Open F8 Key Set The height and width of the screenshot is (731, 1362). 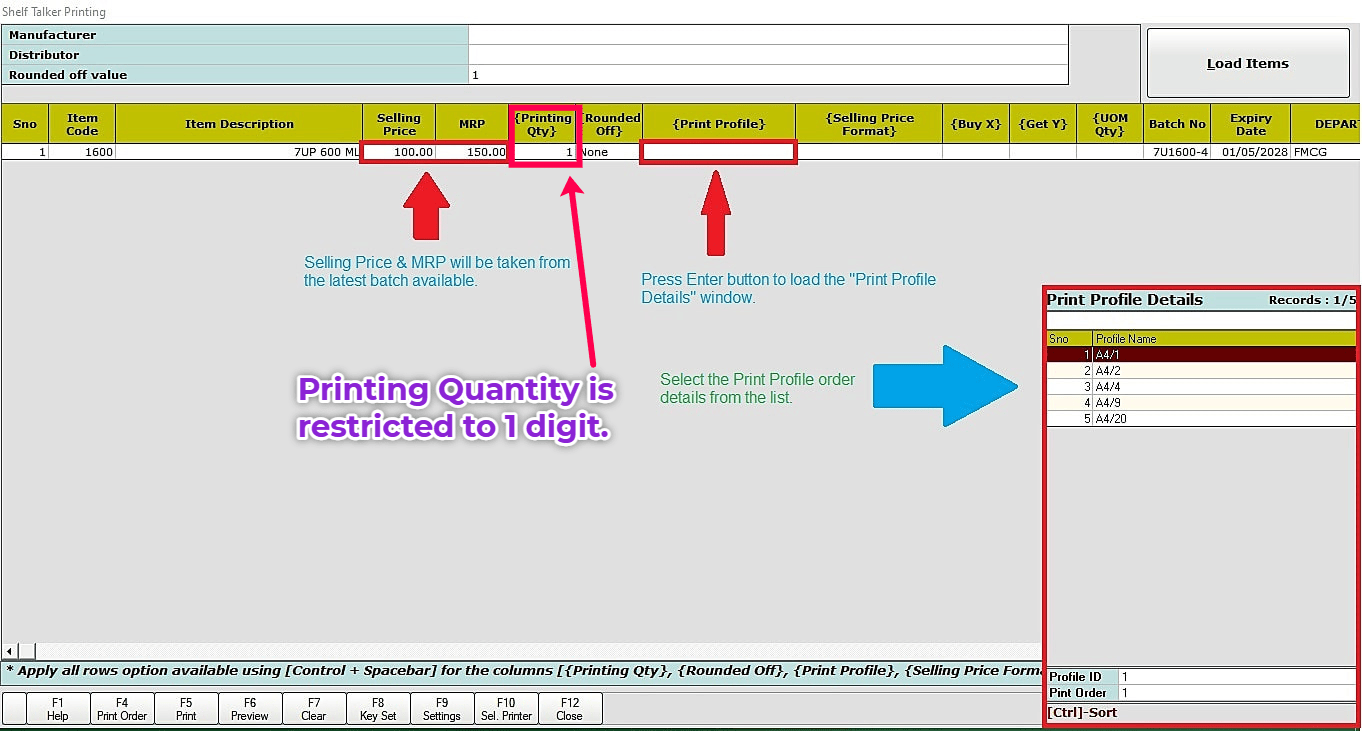tap(378, 709)
